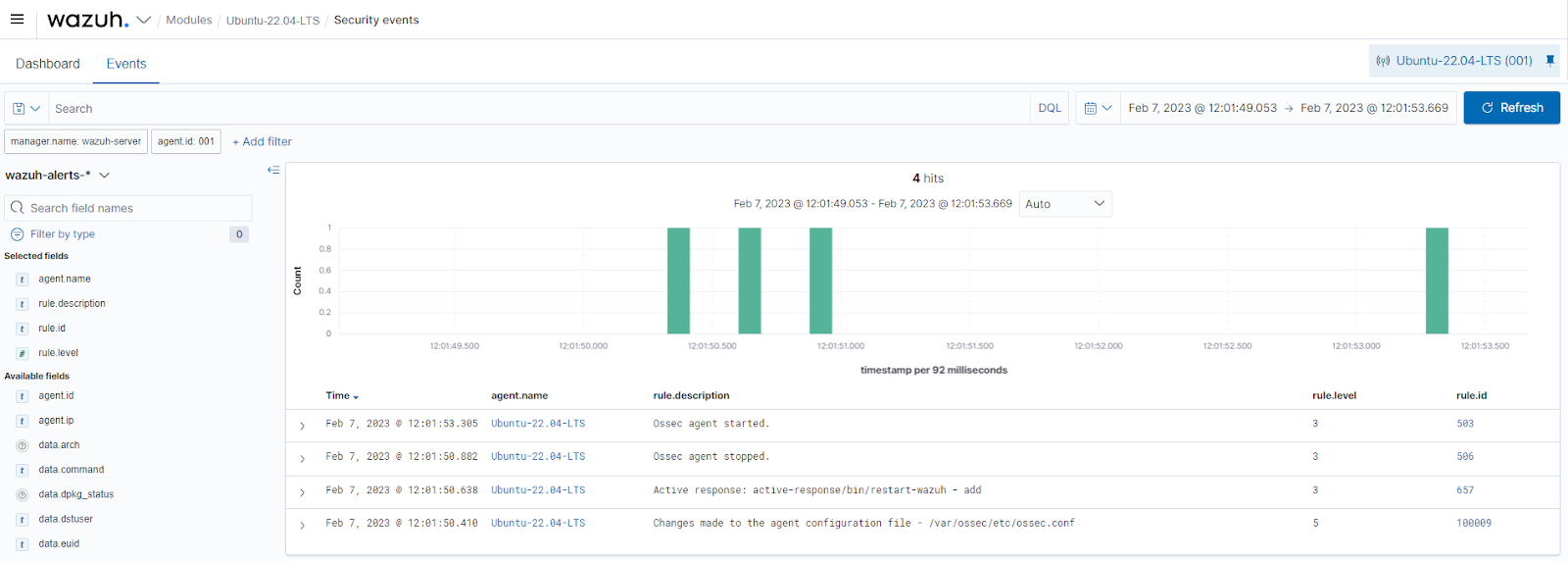Click the Wazuh logo

click(x=87, y=20)
